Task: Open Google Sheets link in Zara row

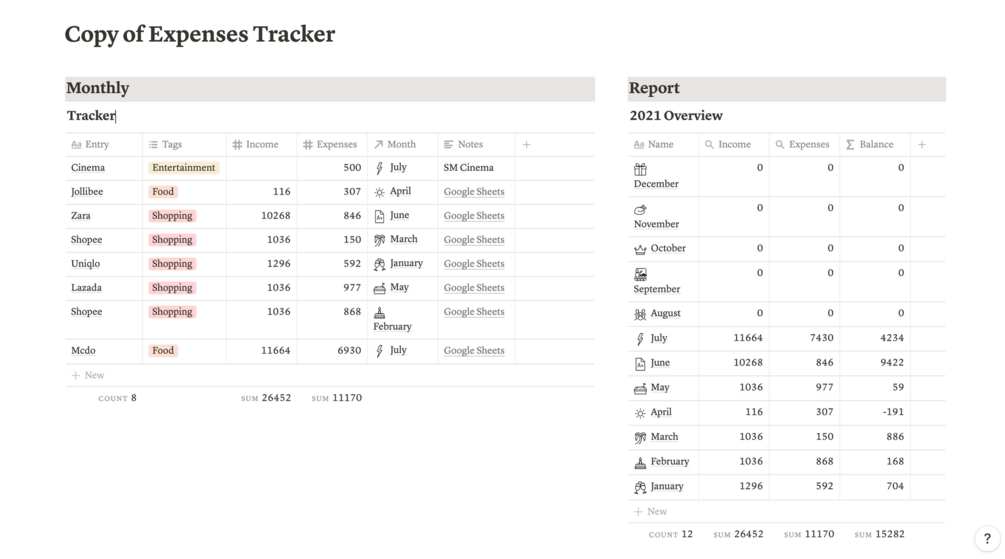Action: [474, 216]
